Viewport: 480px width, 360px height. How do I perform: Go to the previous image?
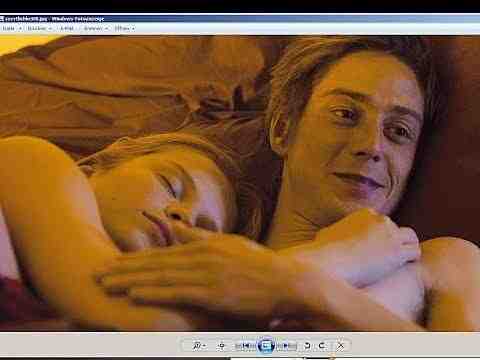click(246, 346)
